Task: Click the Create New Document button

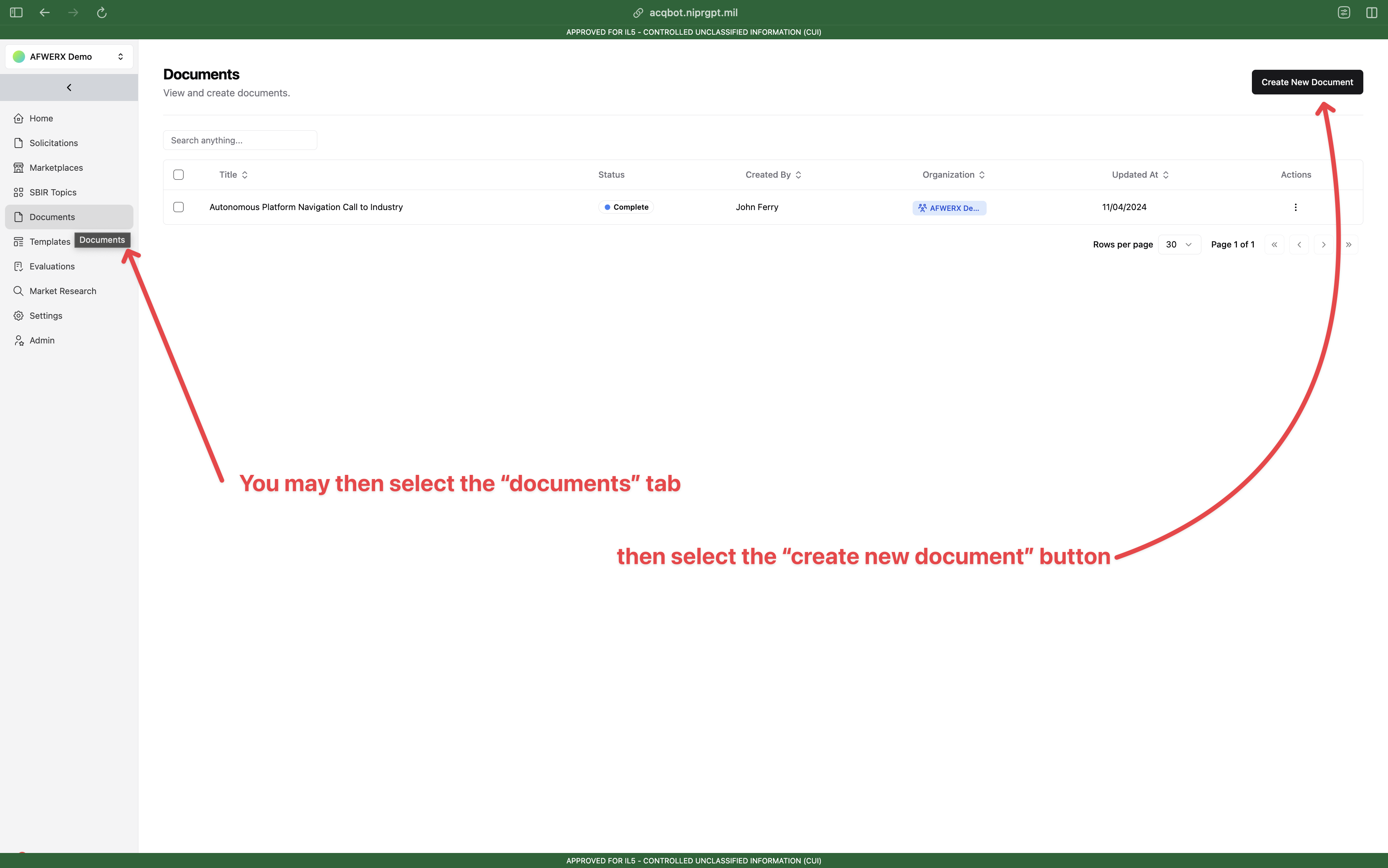Action: click(x=1307, y=82)
